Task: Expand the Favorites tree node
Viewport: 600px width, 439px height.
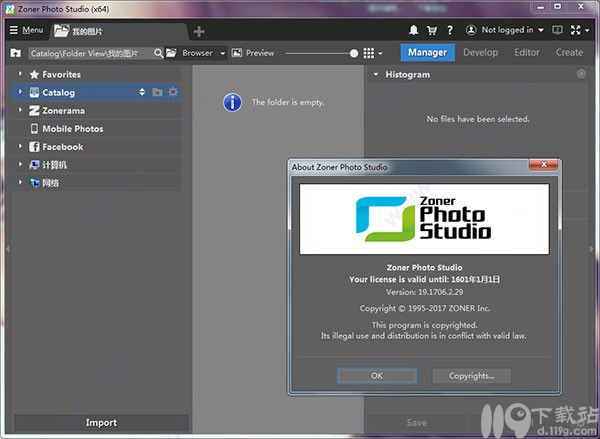Action: 20,73
